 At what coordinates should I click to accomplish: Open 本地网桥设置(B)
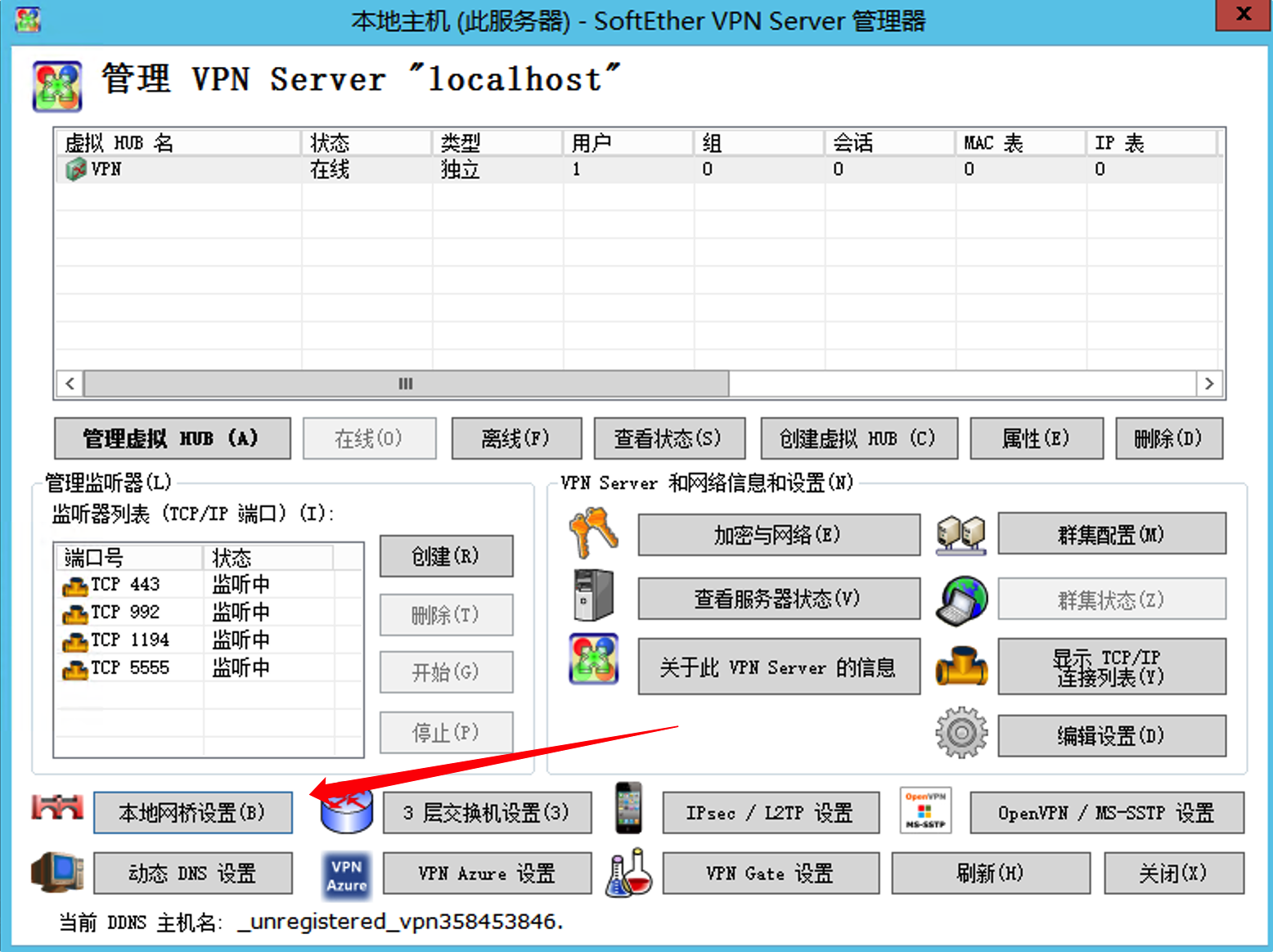point(193,812)
